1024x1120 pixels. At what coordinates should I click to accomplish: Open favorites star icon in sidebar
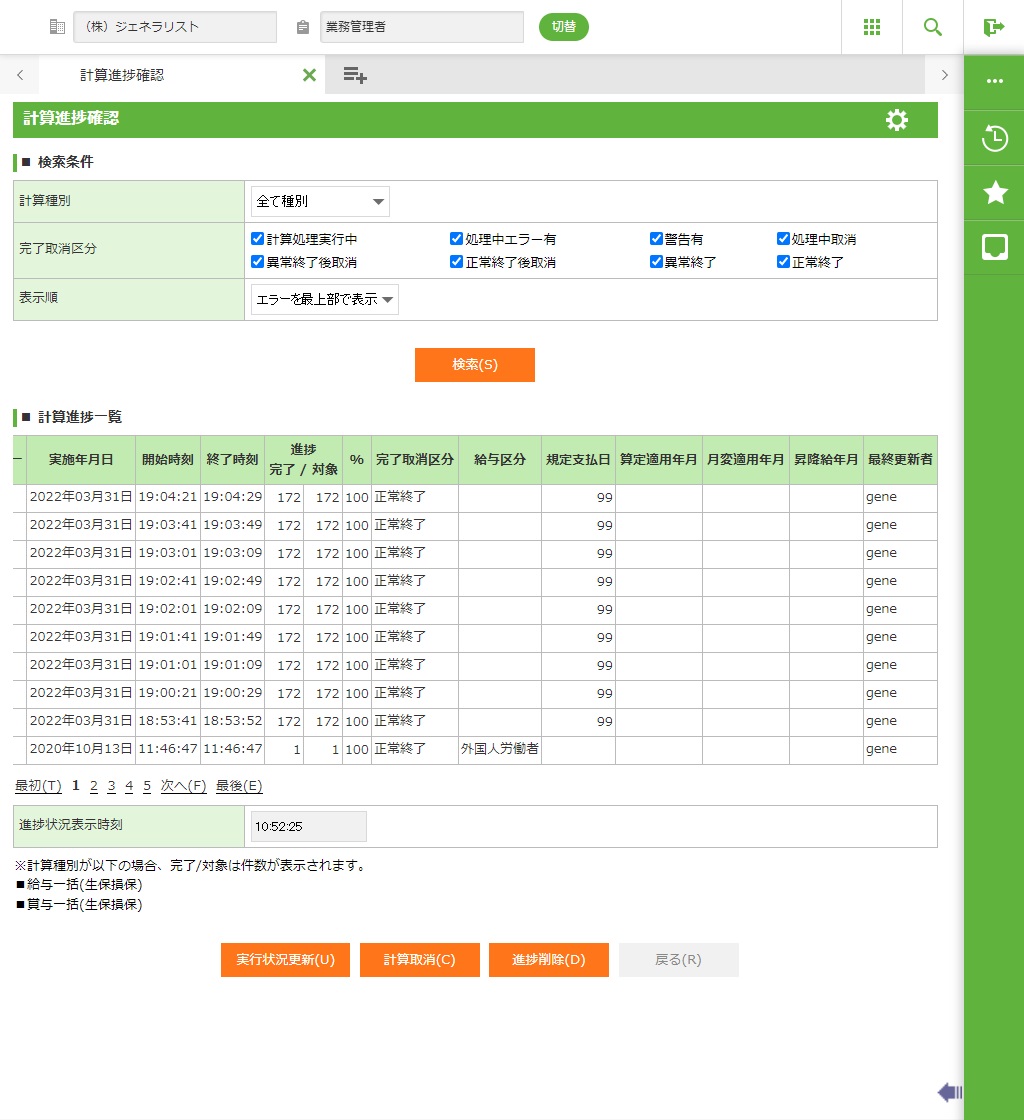pyautogui.click(x=994, y=192)
